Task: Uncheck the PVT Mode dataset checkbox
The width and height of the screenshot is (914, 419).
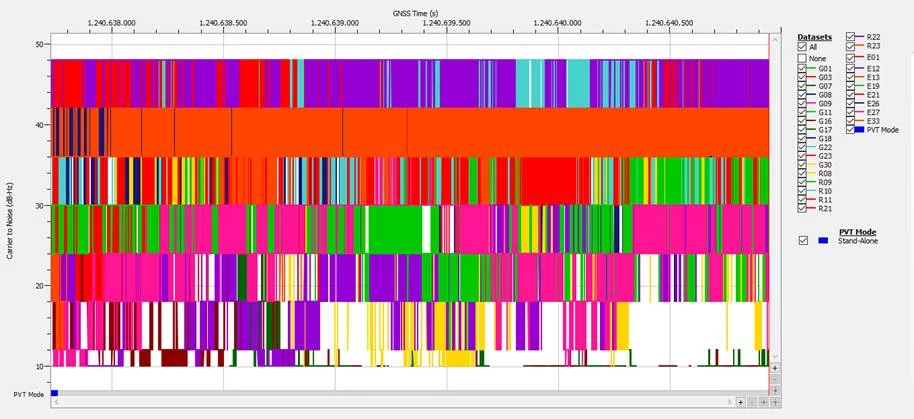Action: click(851, 130)
